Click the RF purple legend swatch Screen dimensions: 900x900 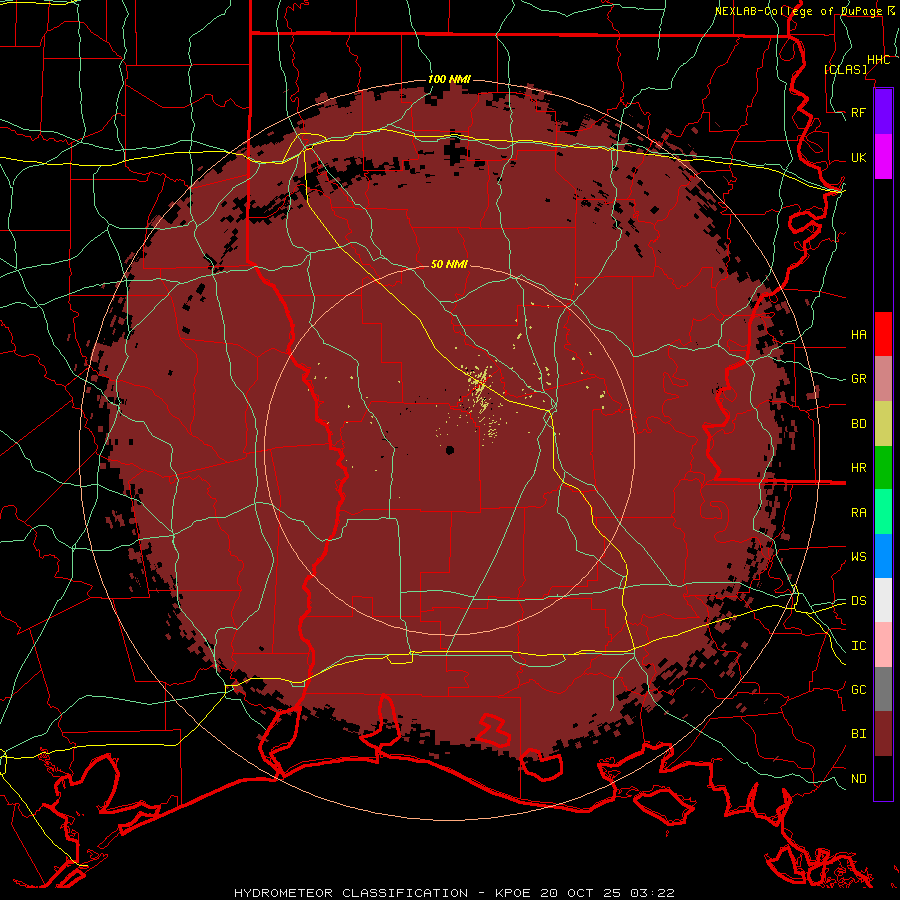pyautogui.click(x=883, y=112)
